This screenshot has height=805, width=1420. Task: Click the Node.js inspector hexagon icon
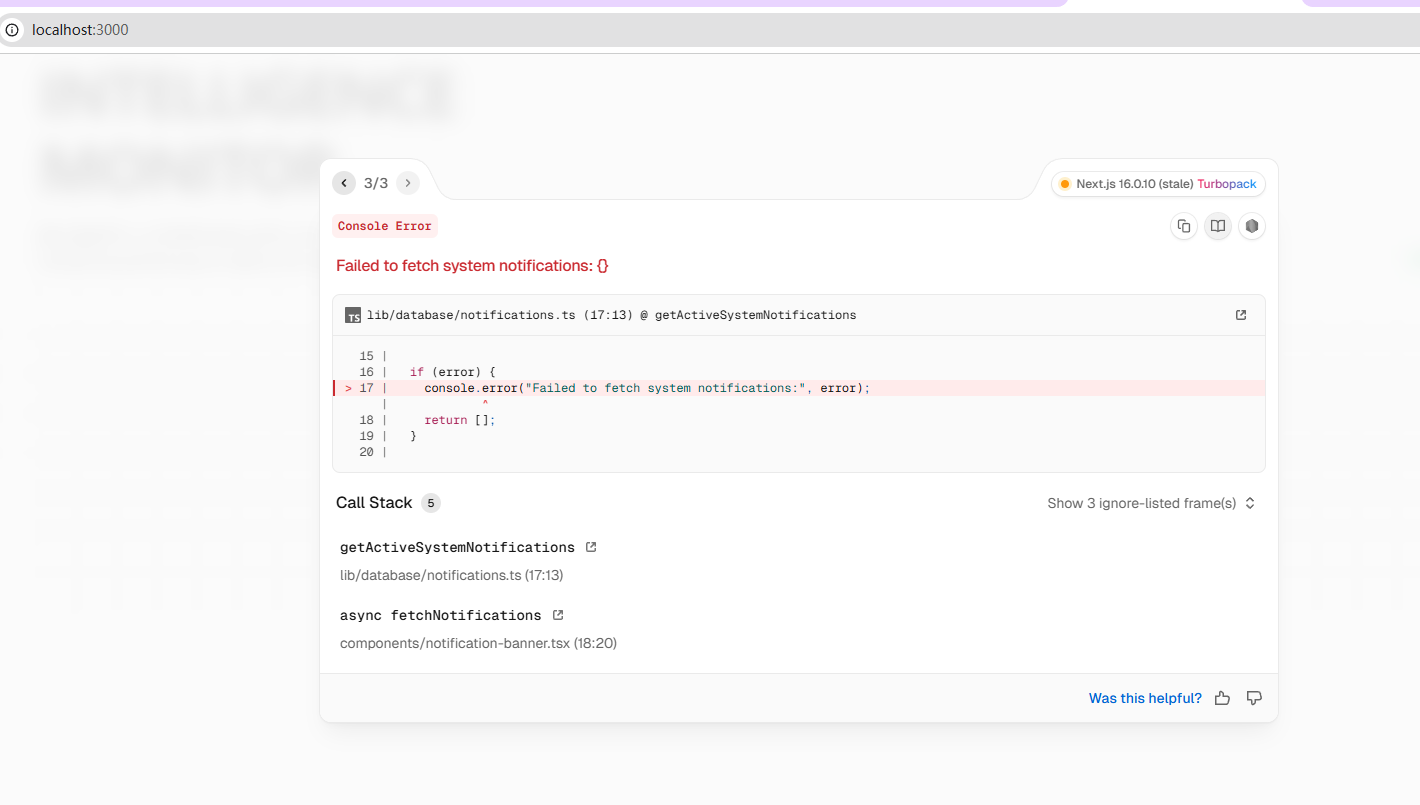pos(1252,226)
